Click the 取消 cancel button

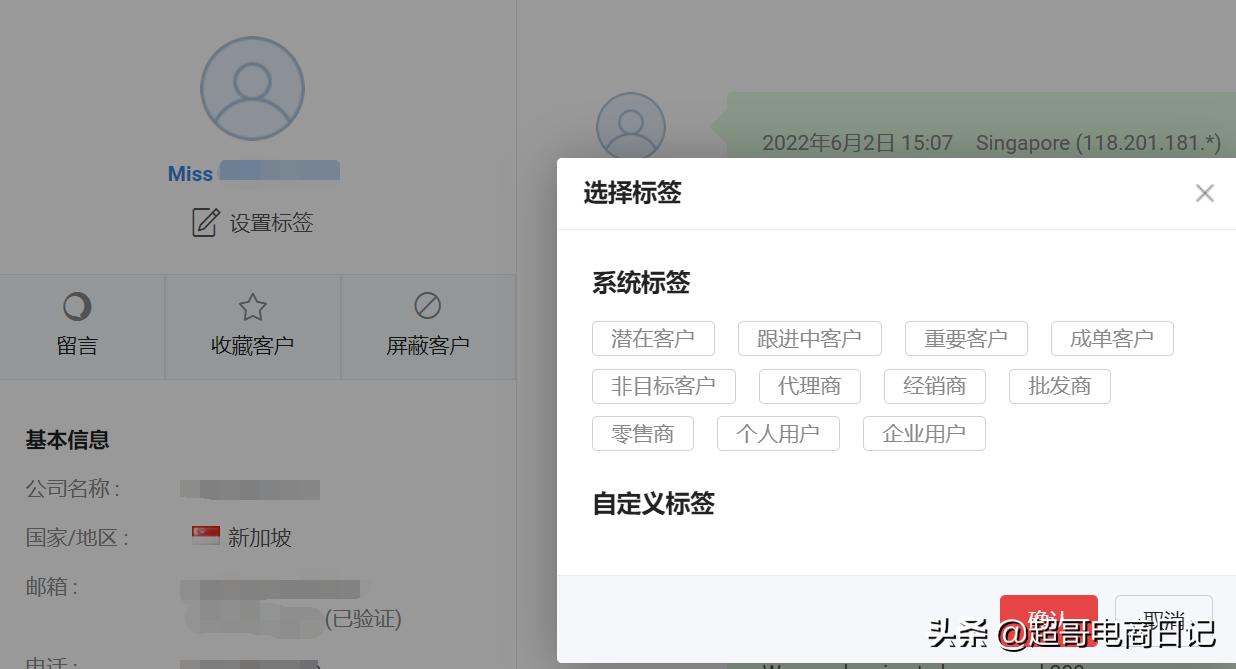[x=1163, y=620]
